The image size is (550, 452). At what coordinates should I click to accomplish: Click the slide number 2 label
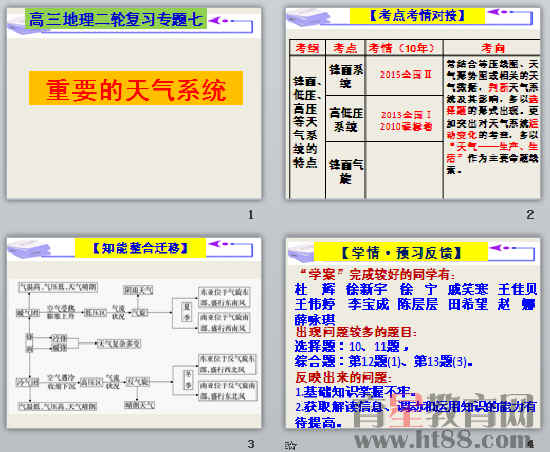click(530, 215)
